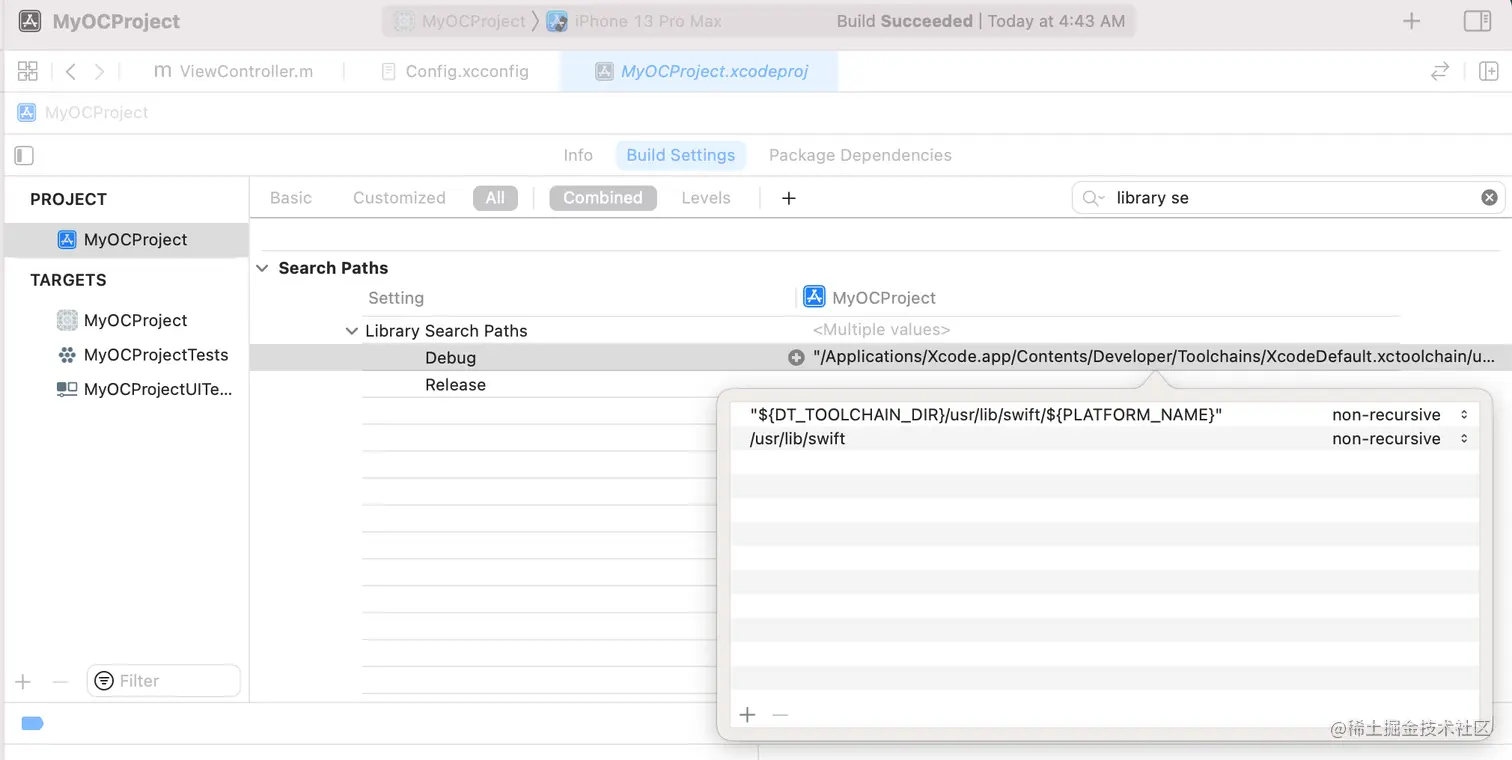Toggle the All settings filter
The image size is (1512, 760).
click(x=495, y=198)
